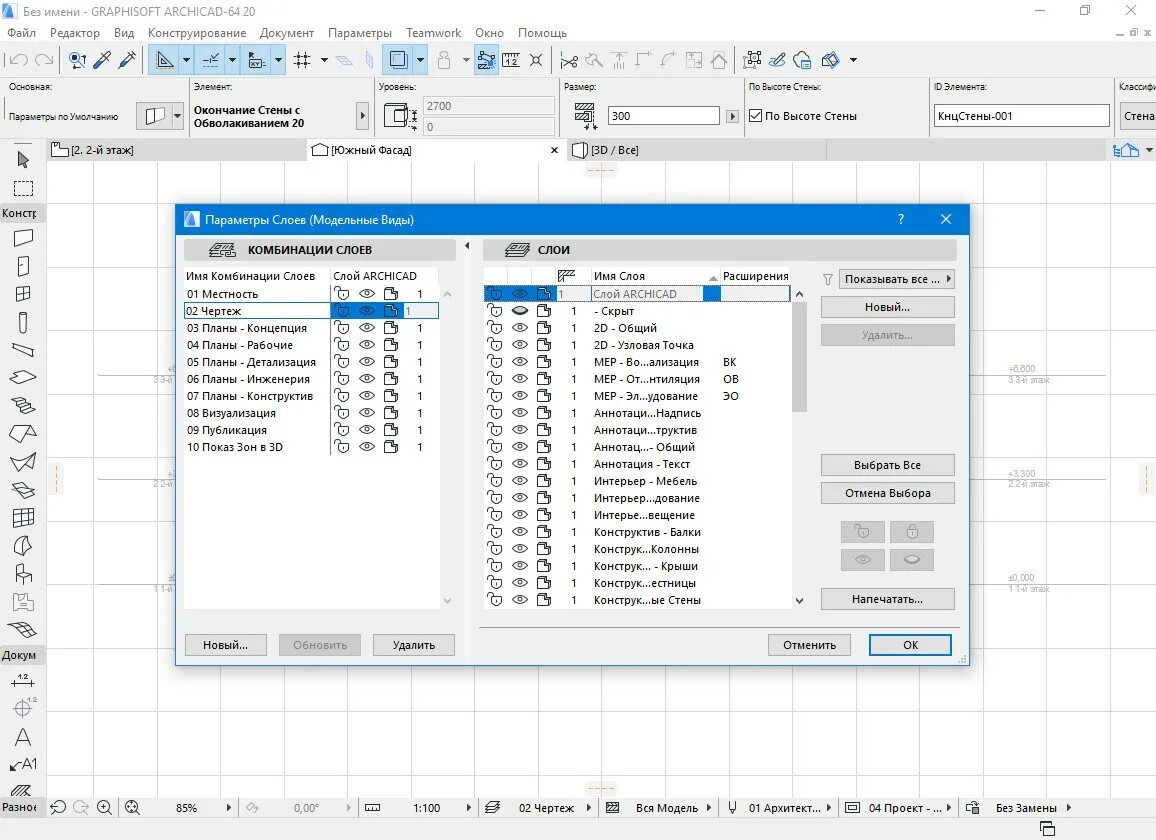Select the Slab tool in toolbox
This screenshot has height=840, width=1156.
[x=23, y=377]
